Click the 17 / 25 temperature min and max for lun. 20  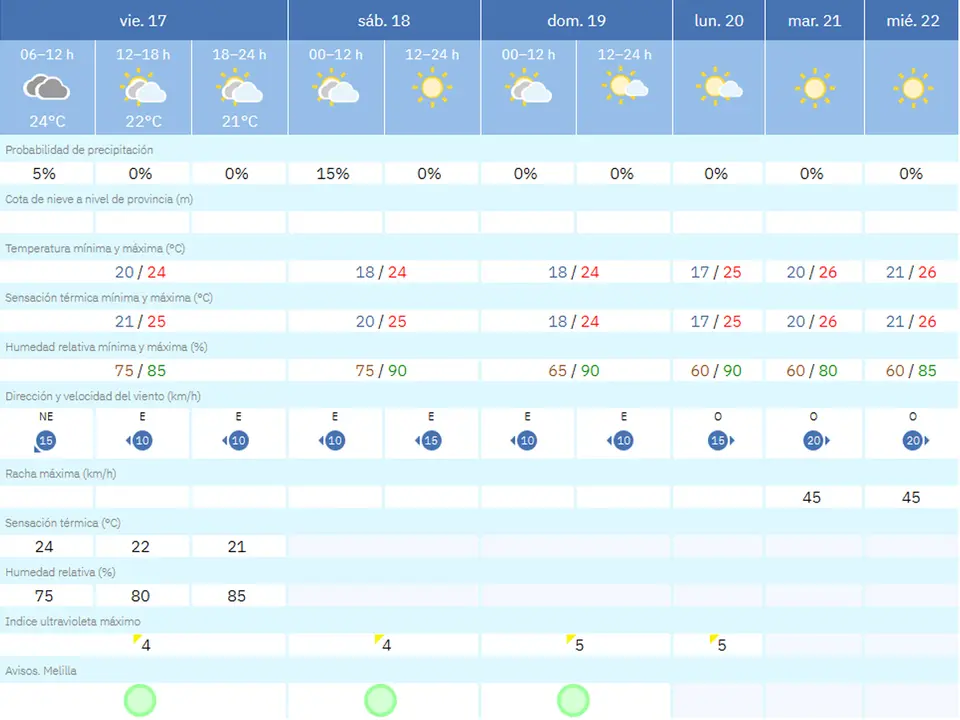click(716, 272)
